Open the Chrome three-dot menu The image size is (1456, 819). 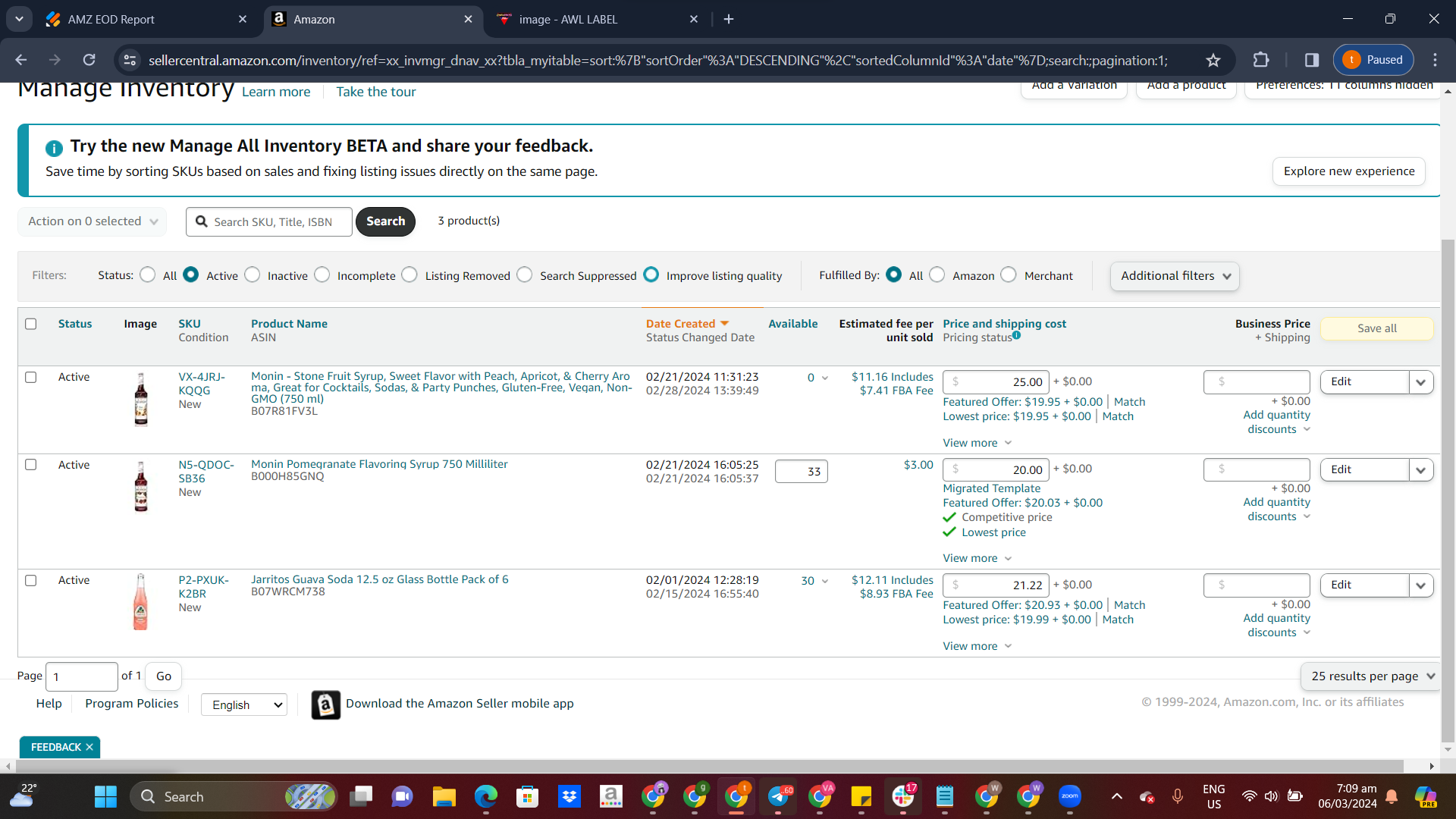coord(1435,60)
